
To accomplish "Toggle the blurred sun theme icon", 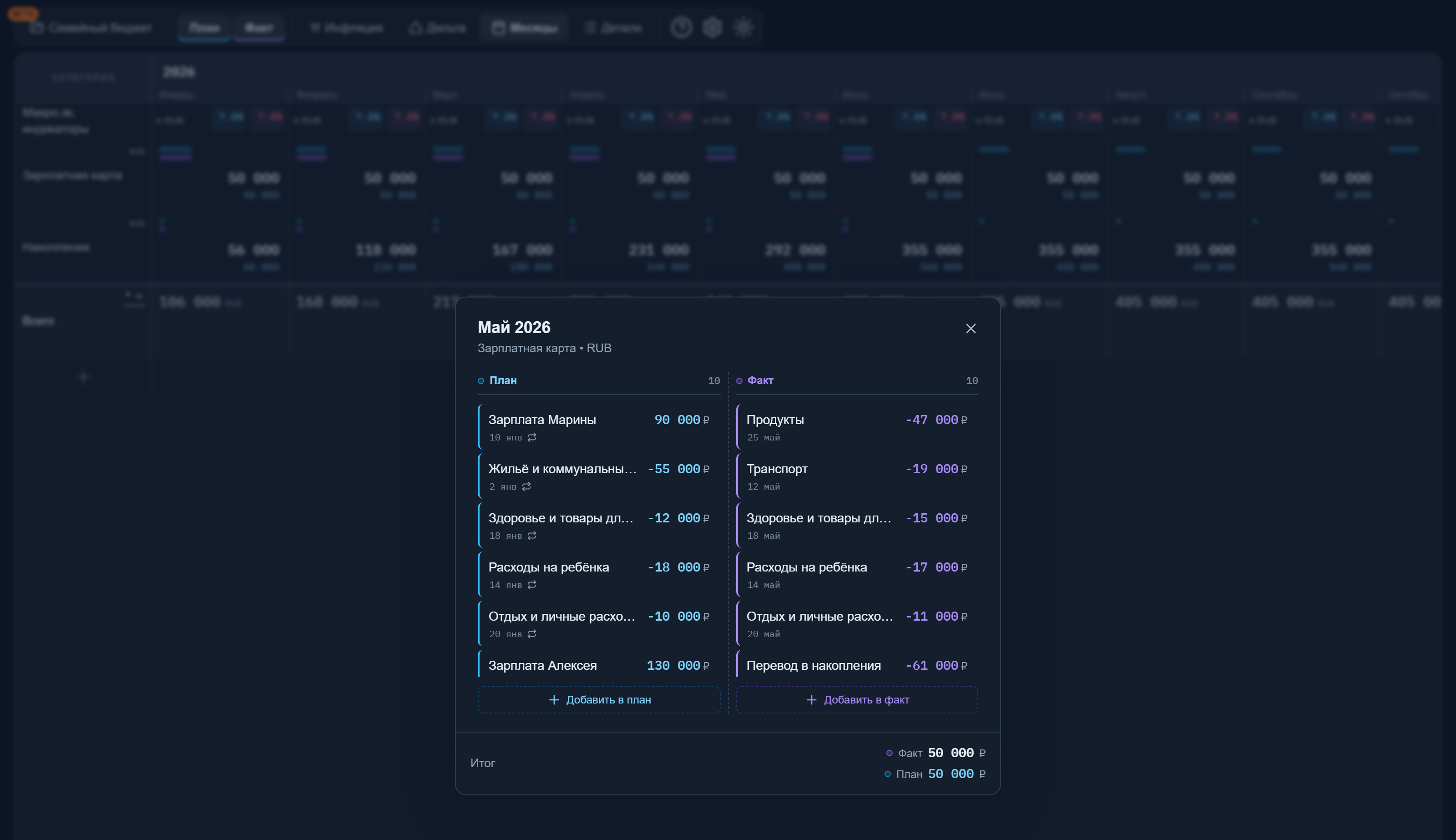I will click(743, 27).
